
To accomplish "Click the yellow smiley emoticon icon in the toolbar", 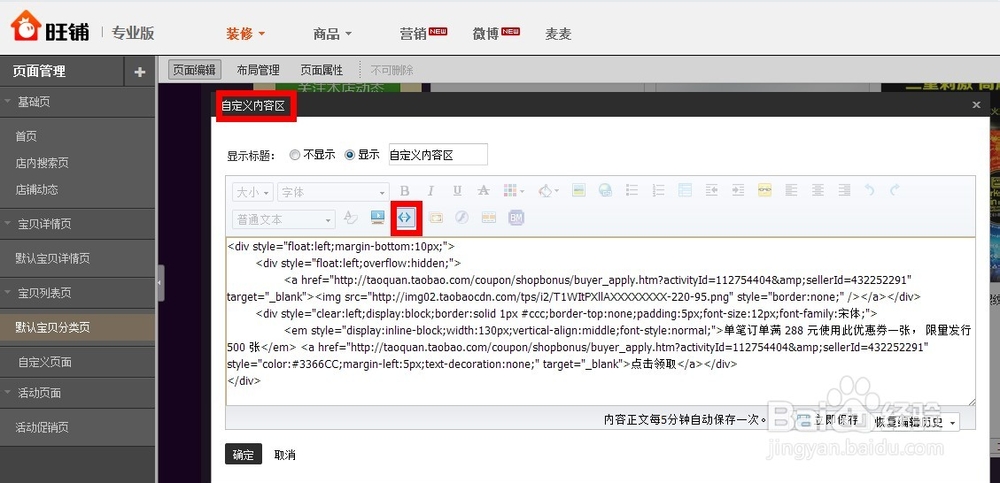I will click(765, 190).
